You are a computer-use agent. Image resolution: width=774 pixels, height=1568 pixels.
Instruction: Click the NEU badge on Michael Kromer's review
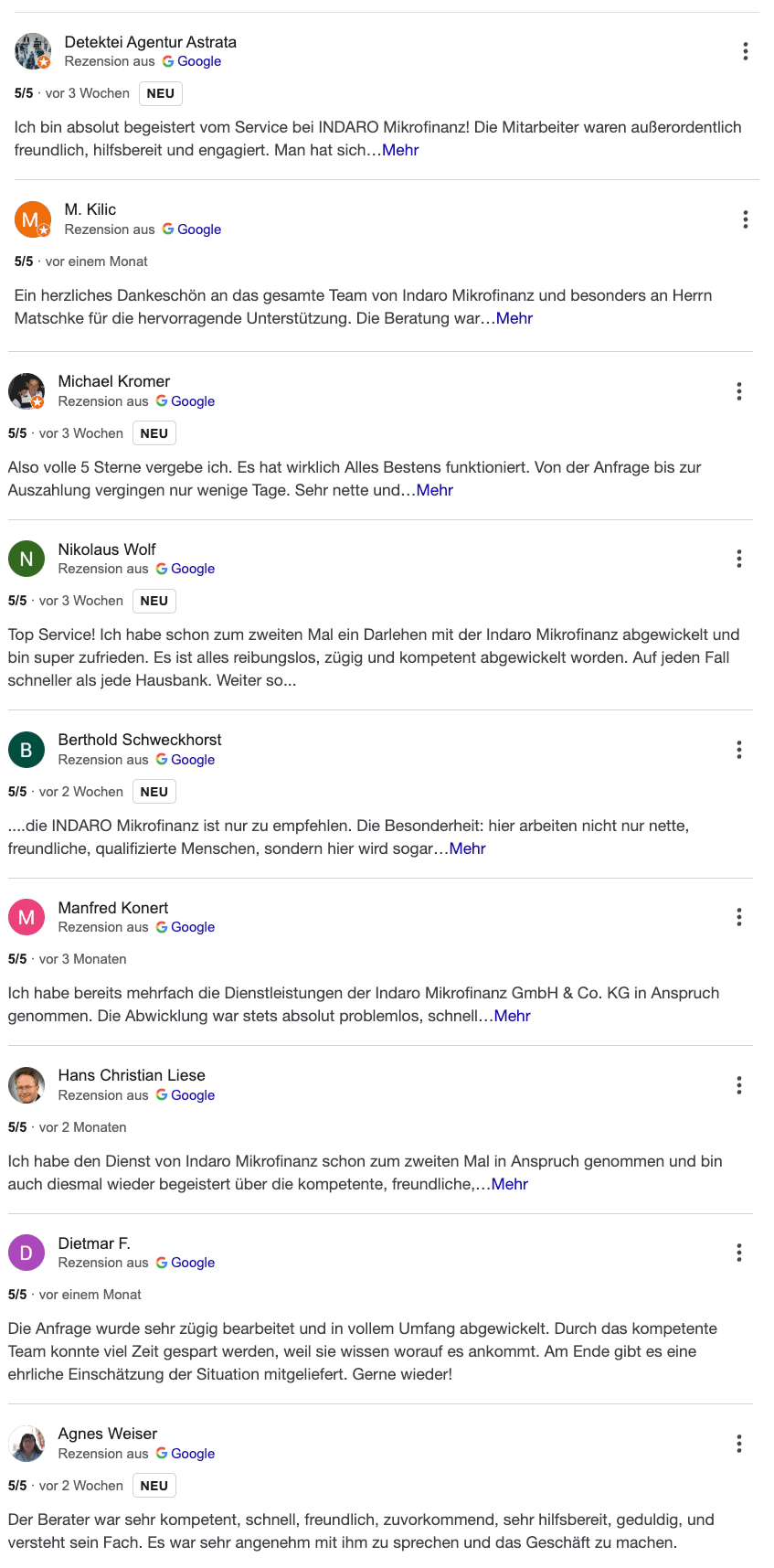(x=154, y=432)
